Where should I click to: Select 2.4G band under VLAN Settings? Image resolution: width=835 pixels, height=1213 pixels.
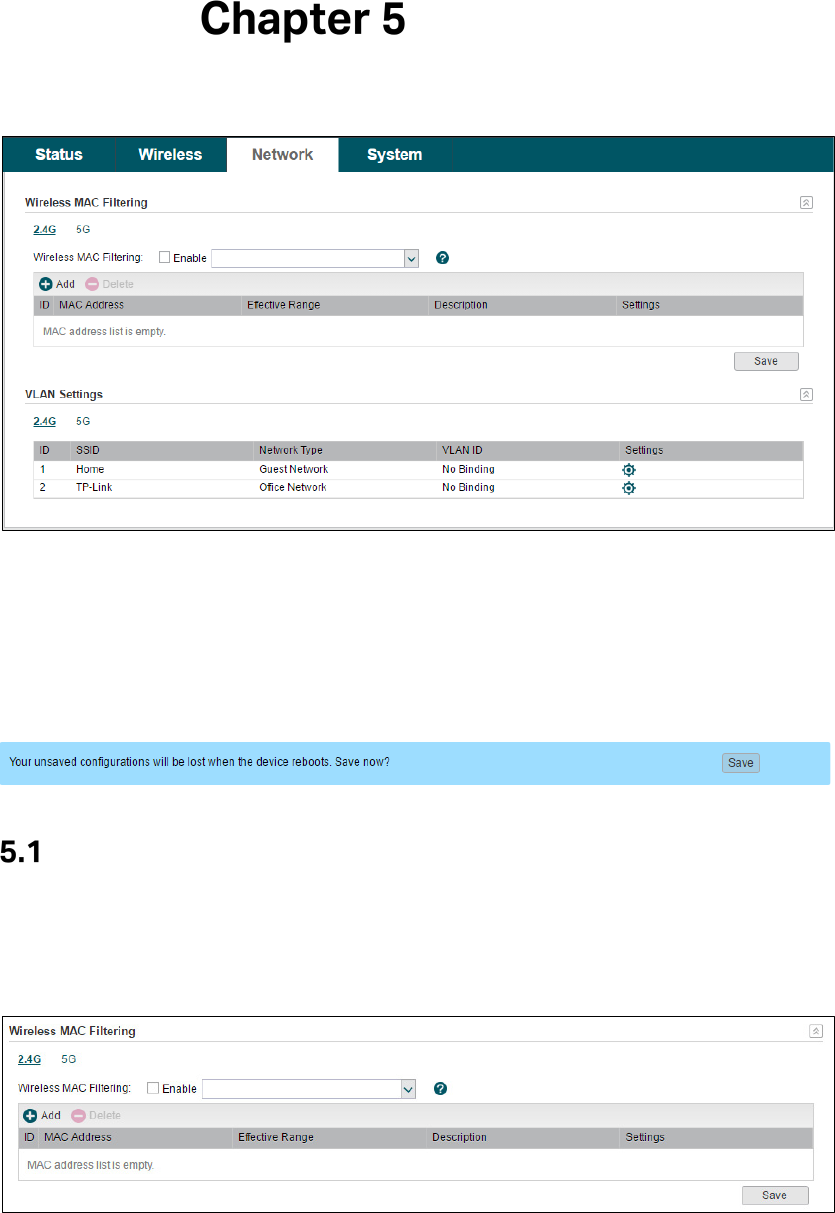click(44, 421)
